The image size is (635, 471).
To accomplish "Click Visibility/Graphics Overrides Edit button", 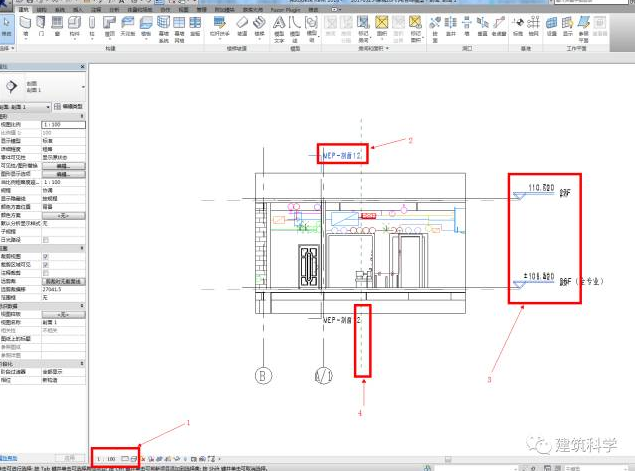I will click(64, 166).
